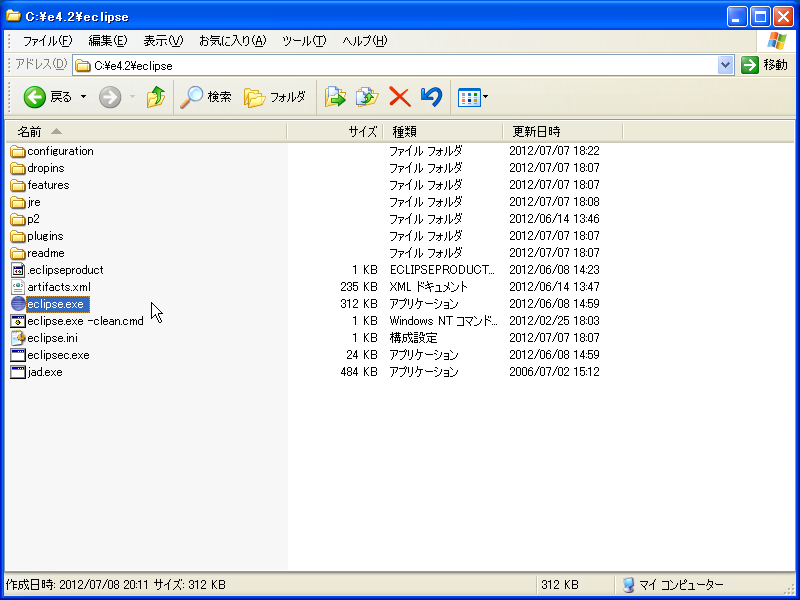
Task: Select the plugins folder icon
Action: (x=18, y=236)
